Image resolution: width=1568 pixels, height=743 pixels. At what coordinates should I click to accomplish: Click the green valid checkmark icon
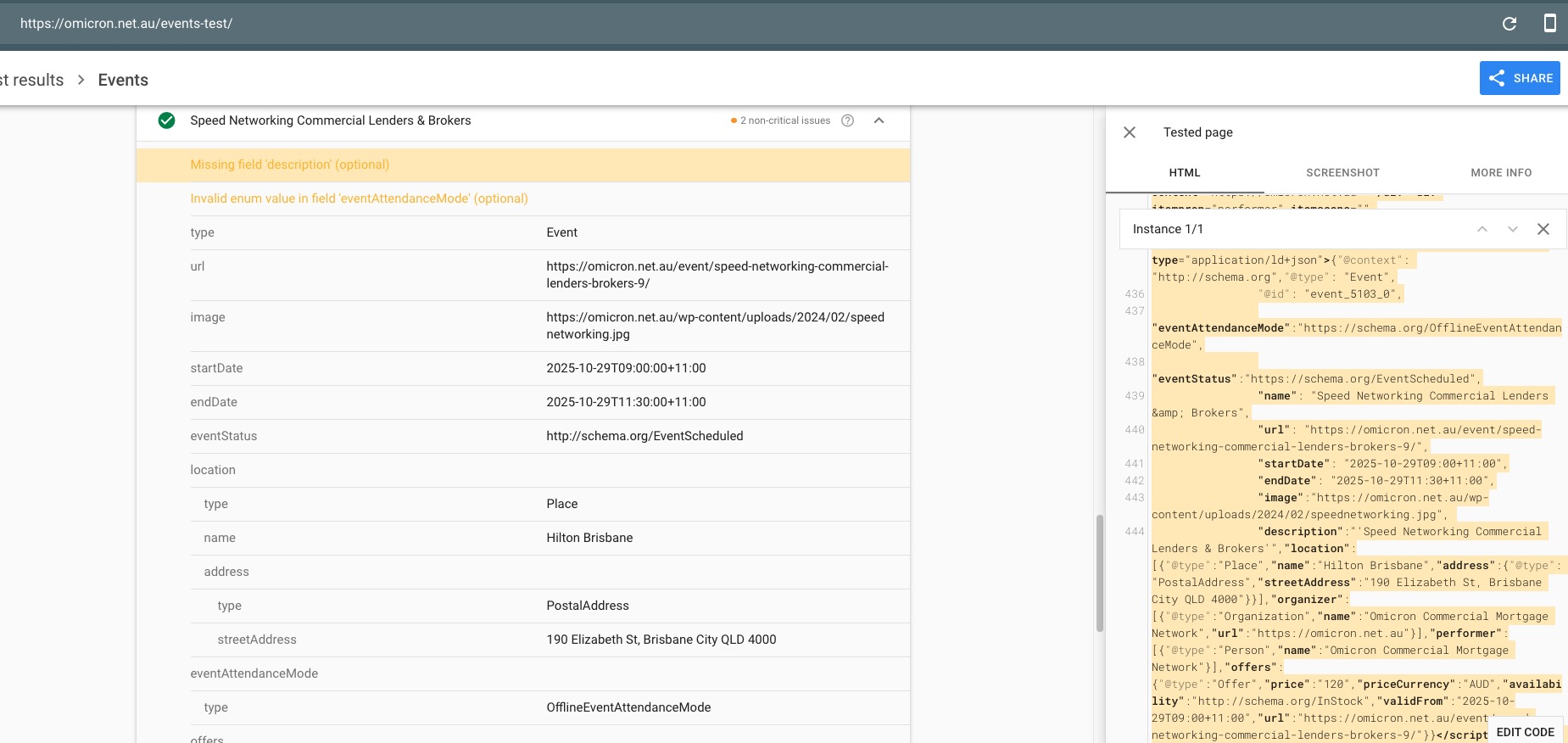coord(167,120)
